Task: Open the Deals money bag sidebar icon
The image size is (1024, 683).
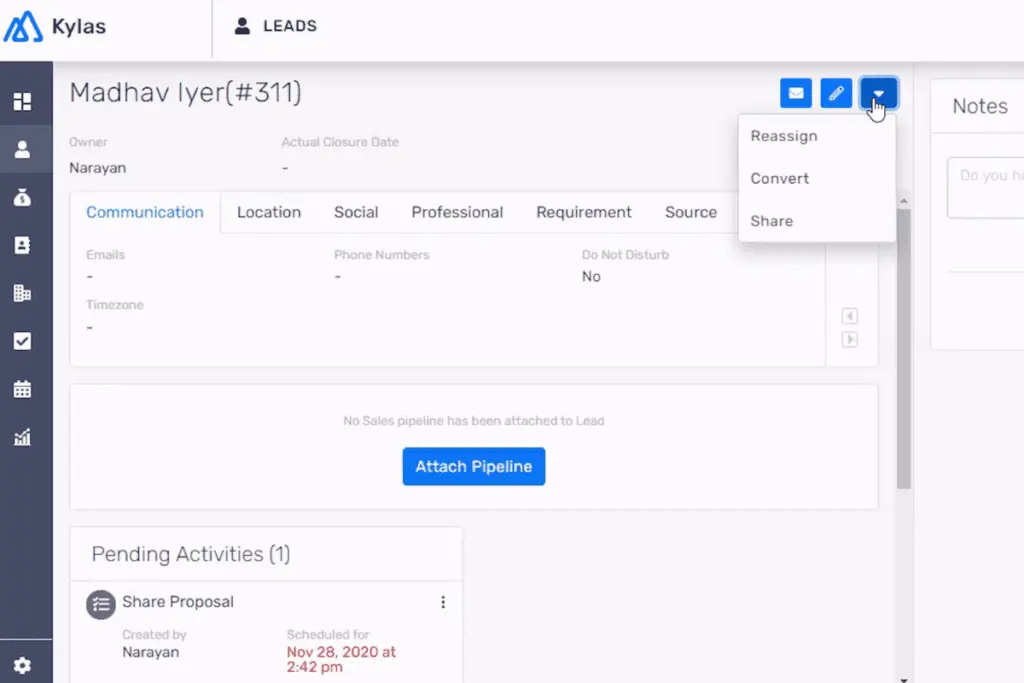Action: click(x=22, y=197)
